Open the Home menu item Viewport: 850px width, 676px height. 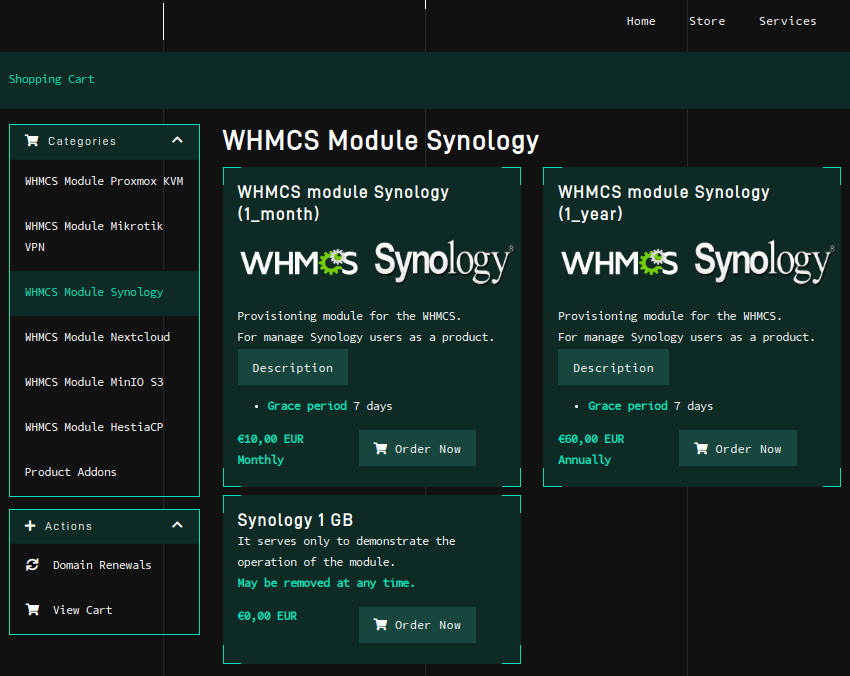(641, 21)
